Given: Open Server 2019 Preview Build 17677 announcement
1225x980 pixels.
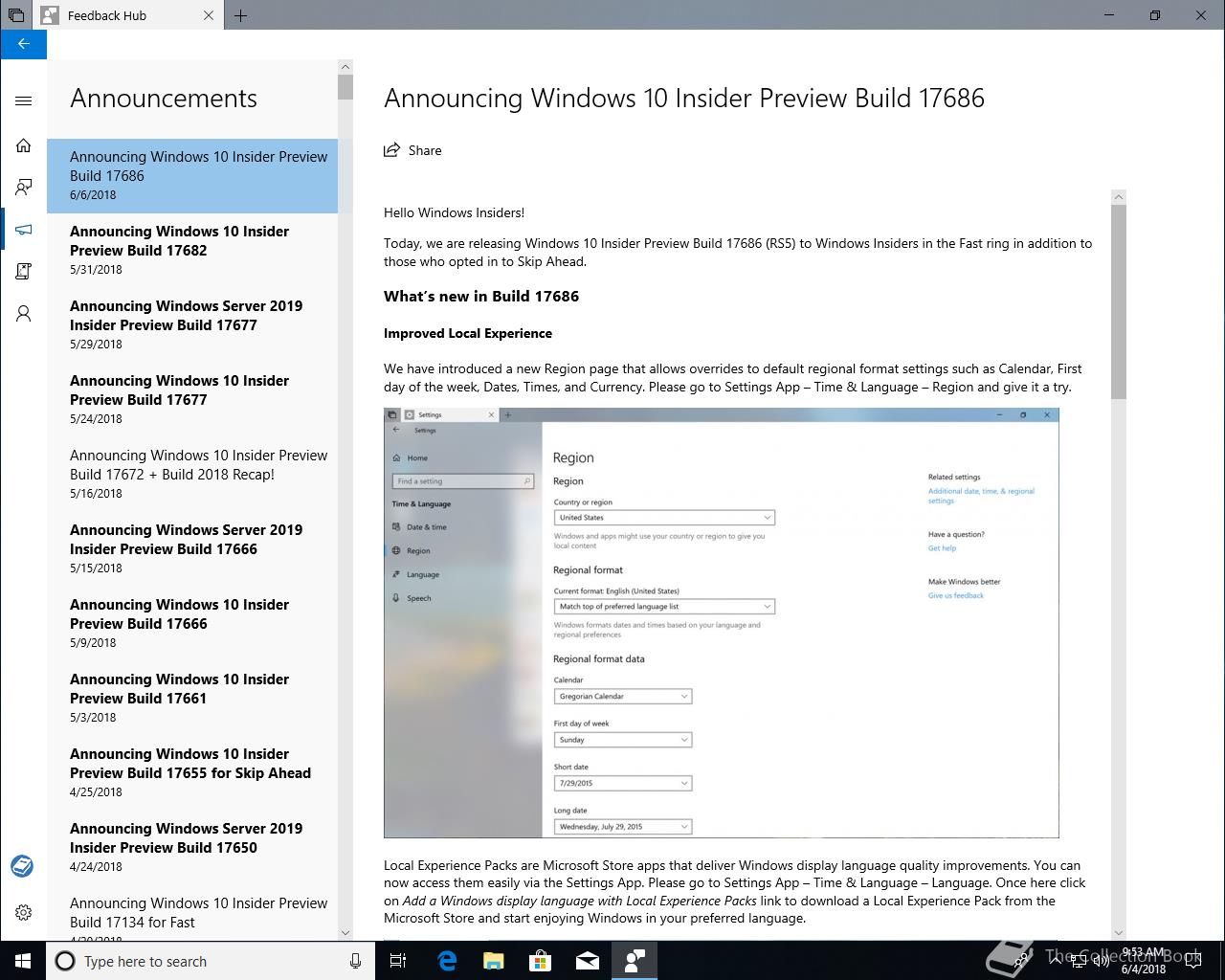Looking at the screenshot, I should [192, 324].
